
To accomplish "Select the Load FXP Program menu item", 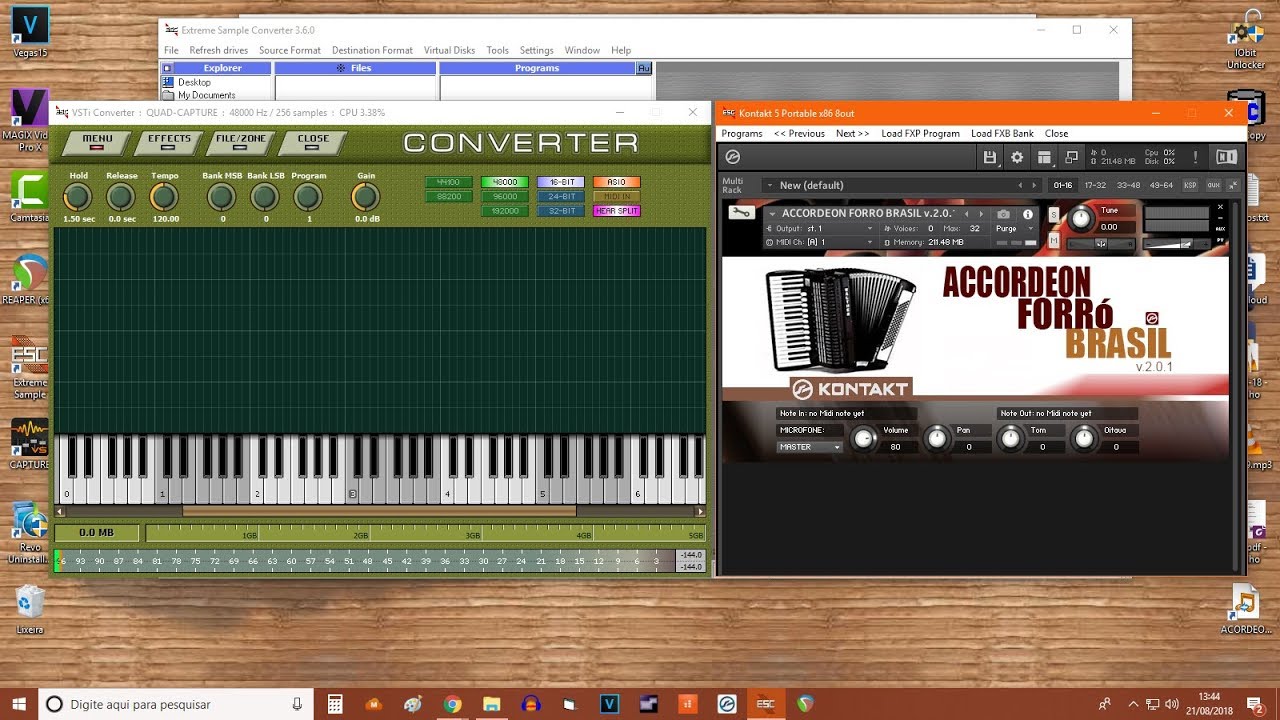I will [x=920, y=133].
